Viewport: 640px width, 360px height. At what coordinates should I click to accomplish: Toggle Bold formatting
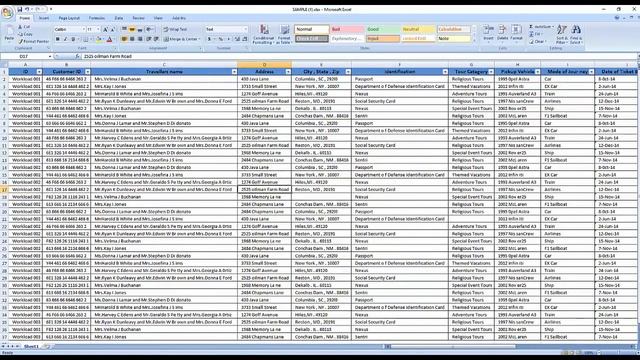click(58, 39)
